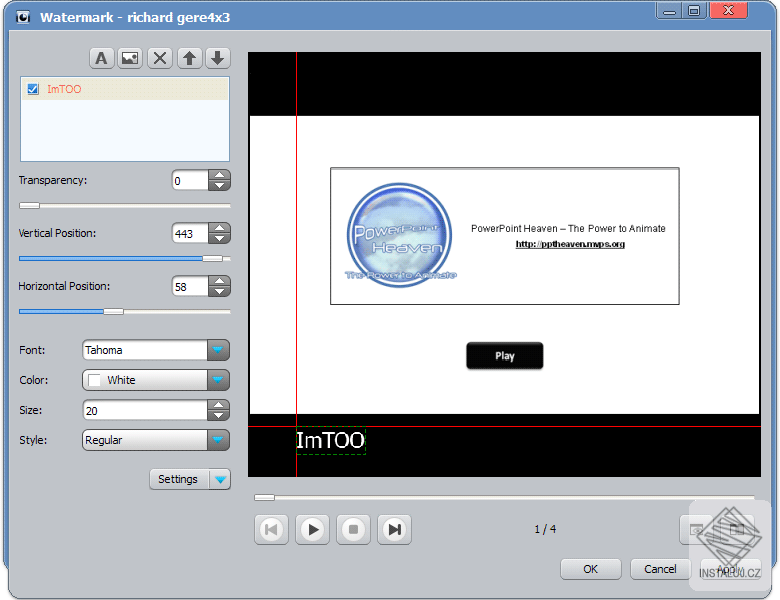The image size is (780, 600).
Task: Expand the Settings dropdown arrow
Action: (220, 479)
